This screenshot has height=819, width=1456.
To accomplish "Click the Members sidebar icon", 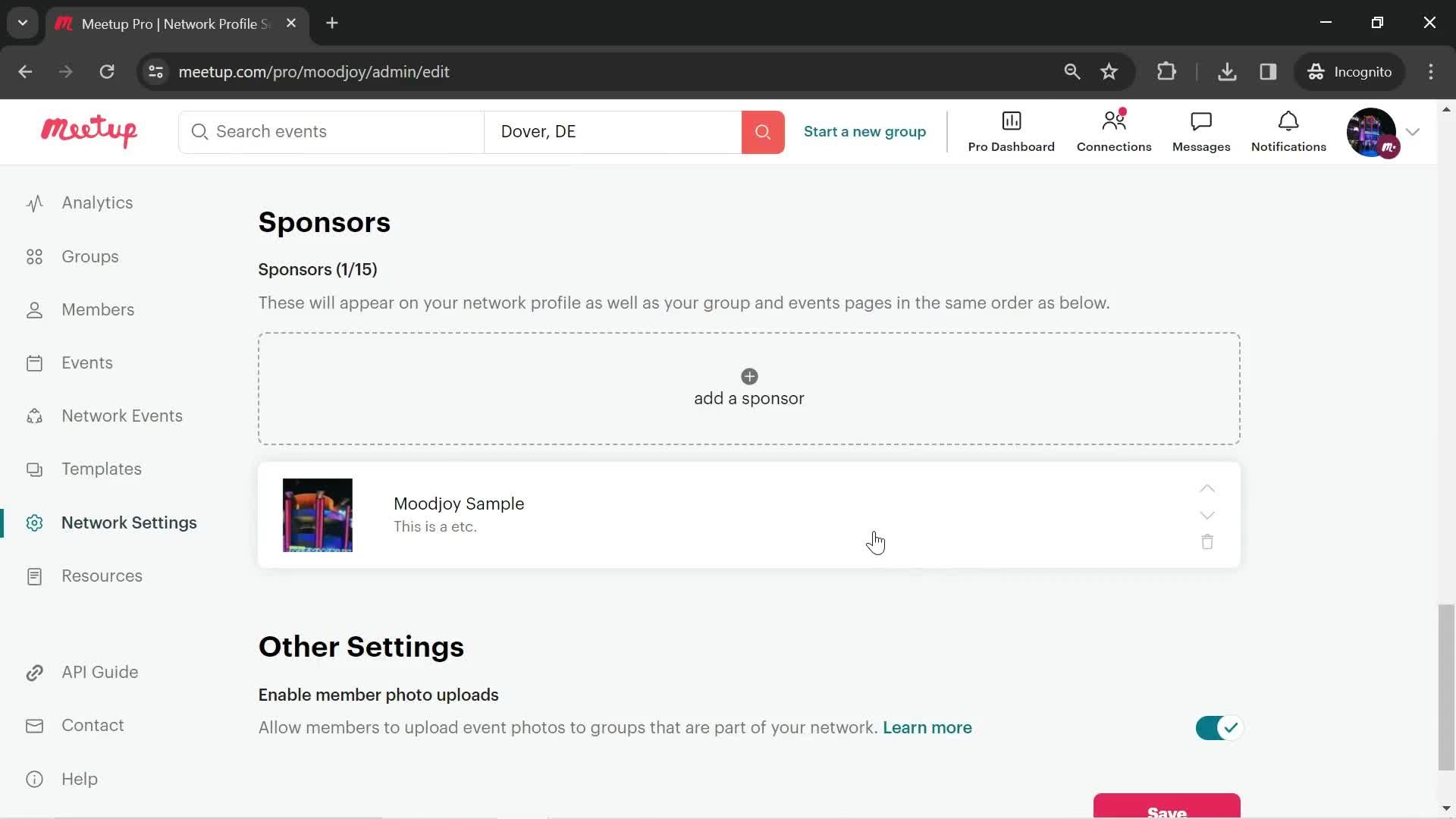I will [x=34, y=309].
